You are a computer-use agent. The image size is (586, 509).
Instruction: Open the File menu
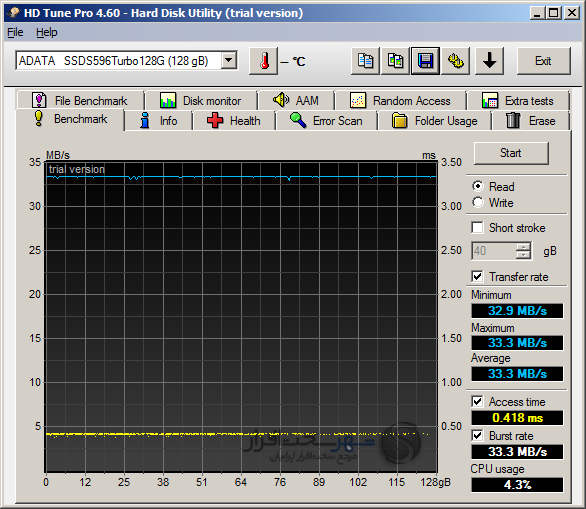[x=15, y=33]
